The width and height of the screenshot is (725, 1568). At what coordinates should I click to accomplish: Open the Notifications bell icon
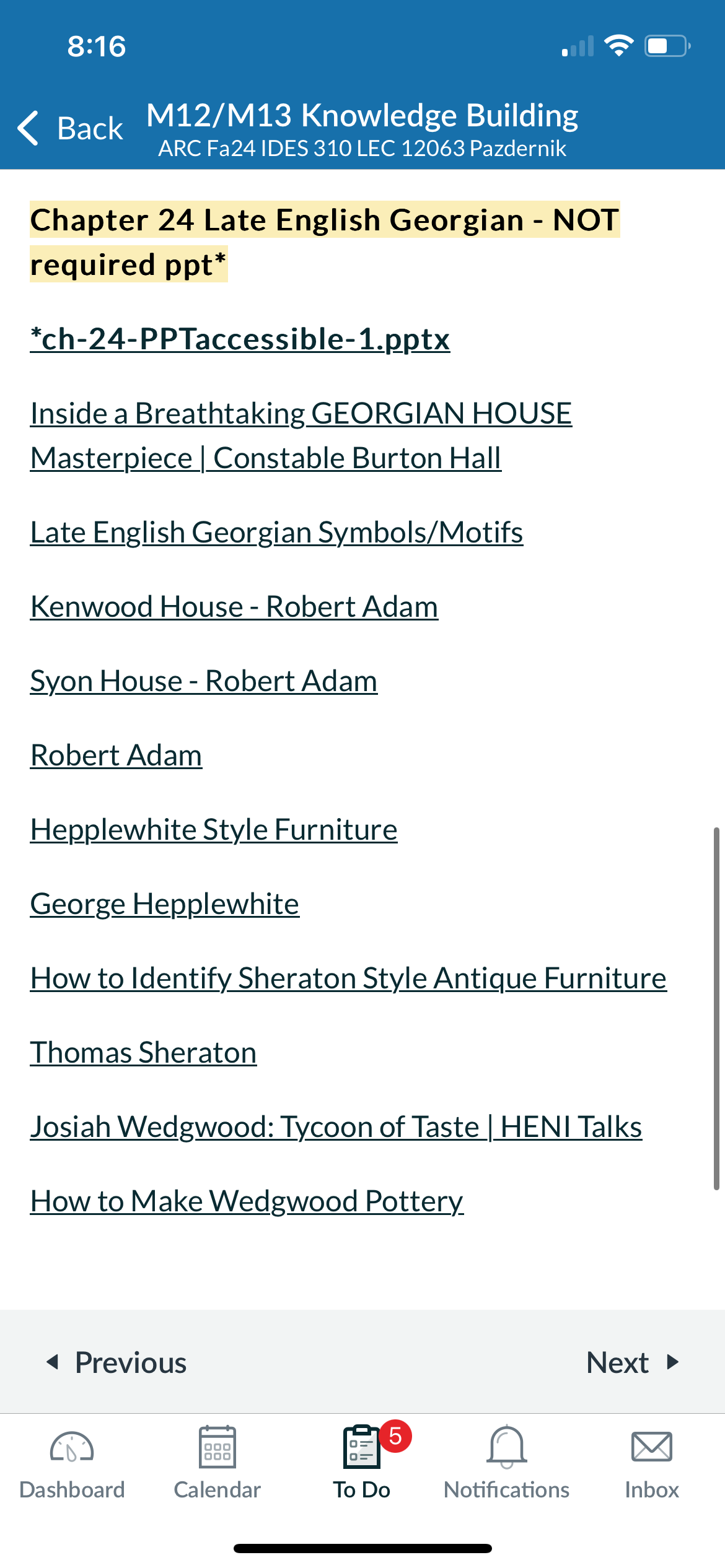click(x=507, y=1447)
